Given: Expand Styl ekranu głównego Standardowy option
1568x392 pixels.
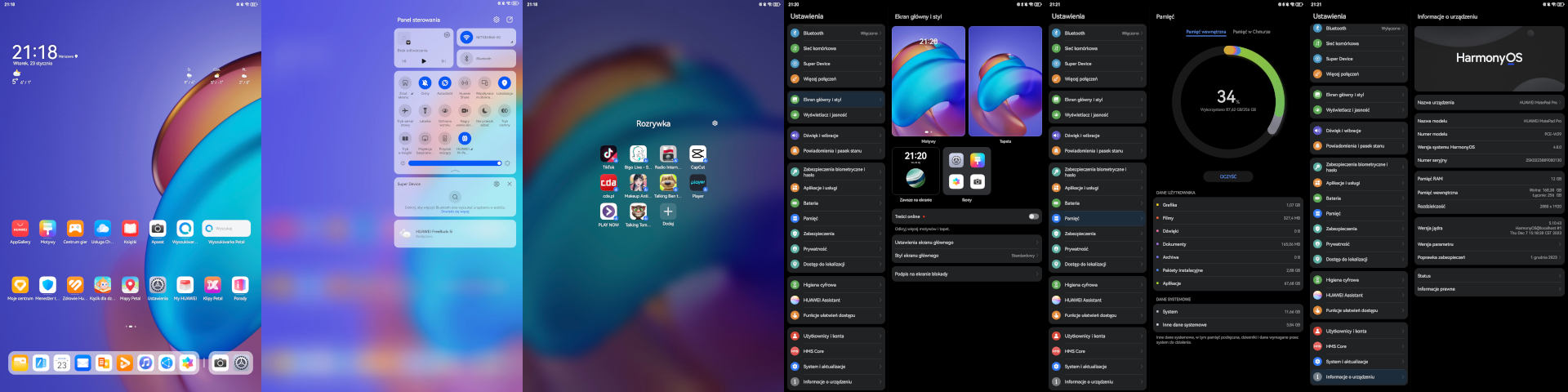Looking at the screenshot, I should coord(967,256).
